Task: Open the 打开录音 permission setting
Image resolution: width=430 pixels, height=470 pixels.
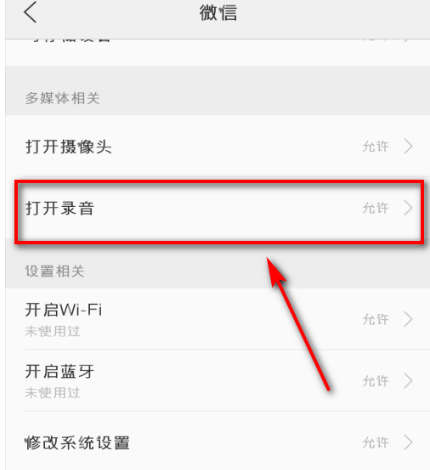Action: [217, 208]
